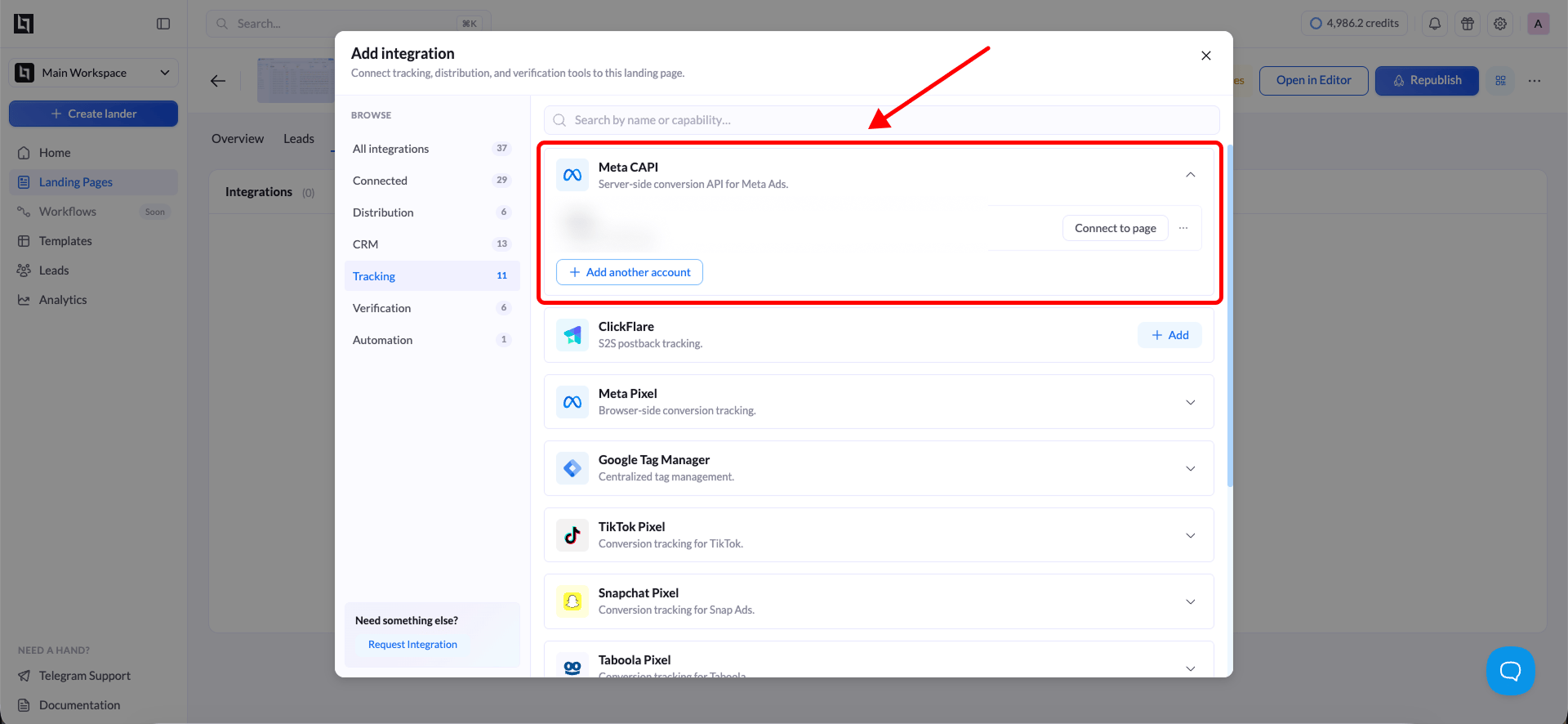Switch to the Overview tab
This screenshot has width=1568, height=724.
[238, 139]
